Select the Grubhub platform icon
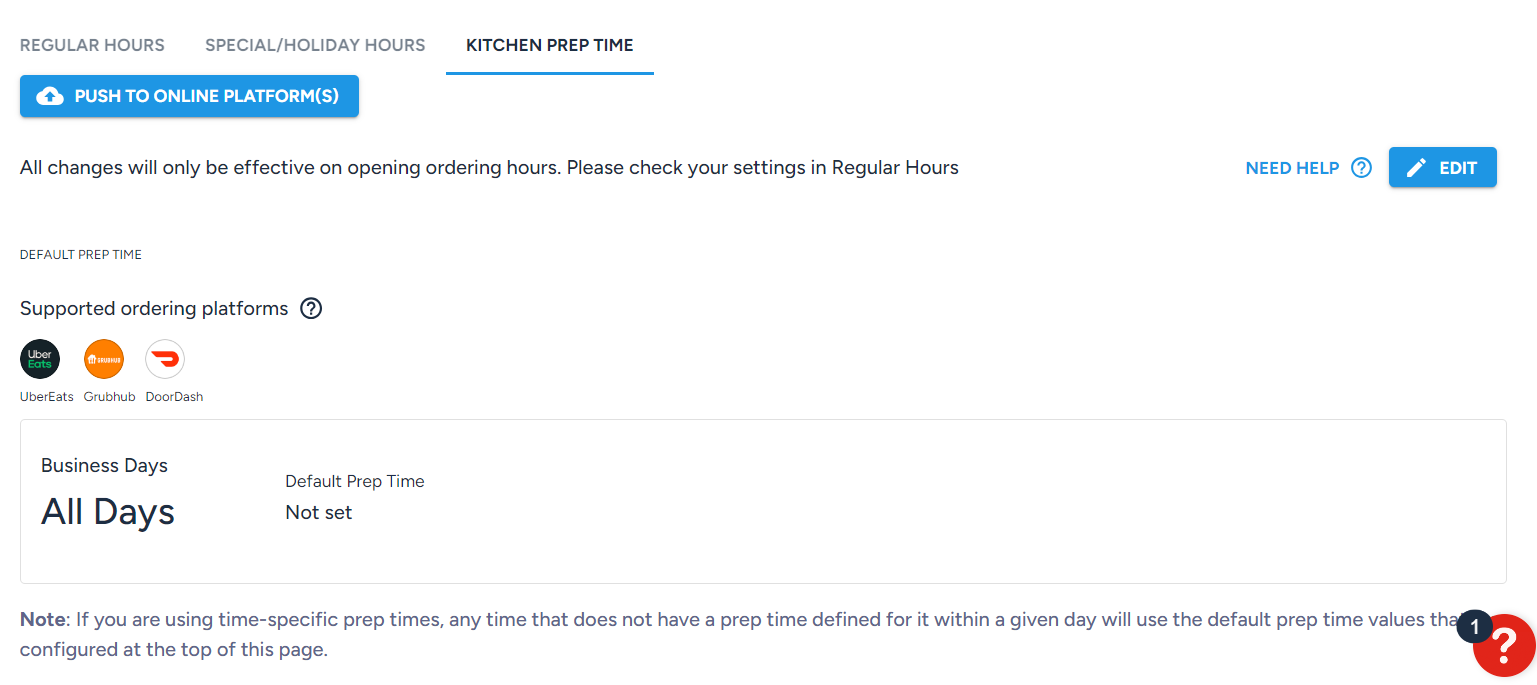Viewport: 1537px width, 685px height. point(104,358)
